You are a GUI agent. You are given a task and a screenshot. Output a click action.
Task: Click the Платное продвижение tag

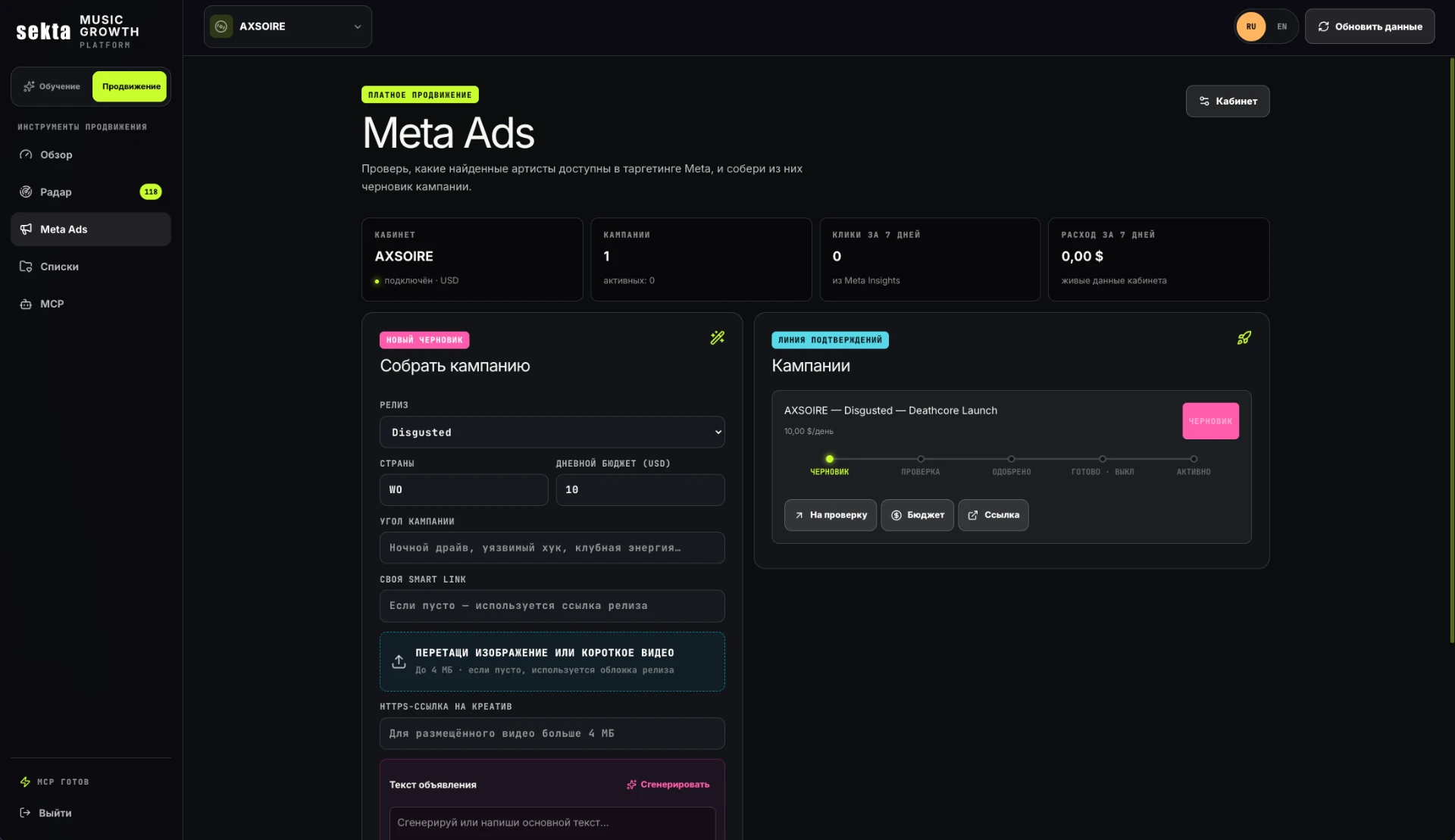[x=420, y=95]
